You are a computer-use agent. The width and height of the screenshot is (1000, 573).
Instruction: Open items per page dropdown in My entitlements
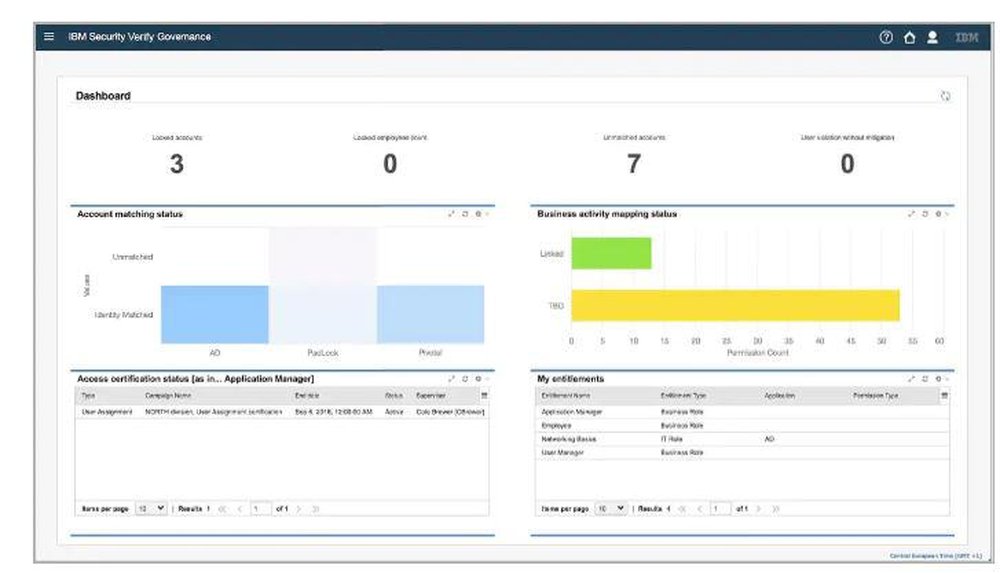[x=611, y=509]
